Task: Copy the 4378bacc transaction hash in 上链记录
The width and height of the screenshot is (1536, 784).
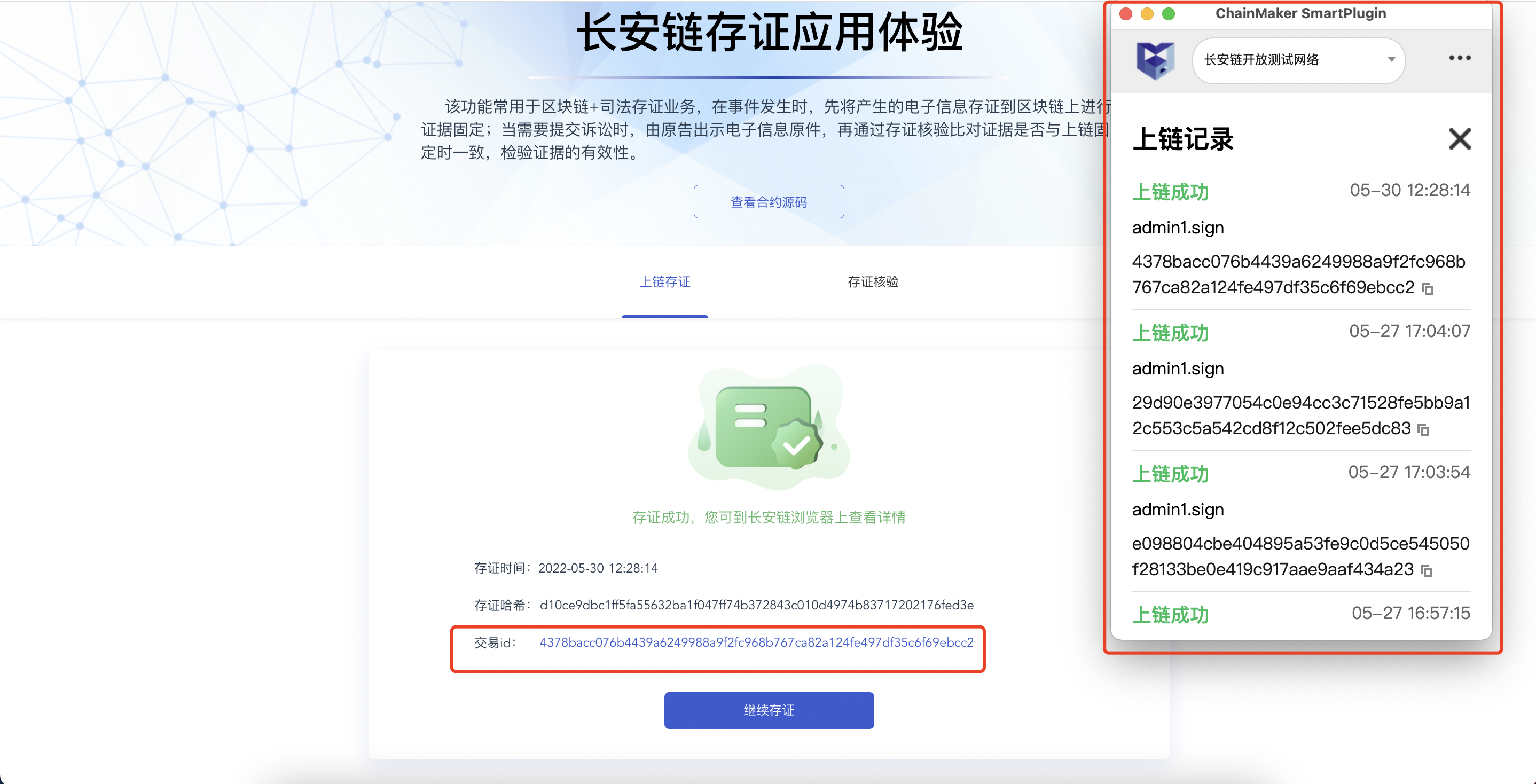Action: (x=1428, y=289)
